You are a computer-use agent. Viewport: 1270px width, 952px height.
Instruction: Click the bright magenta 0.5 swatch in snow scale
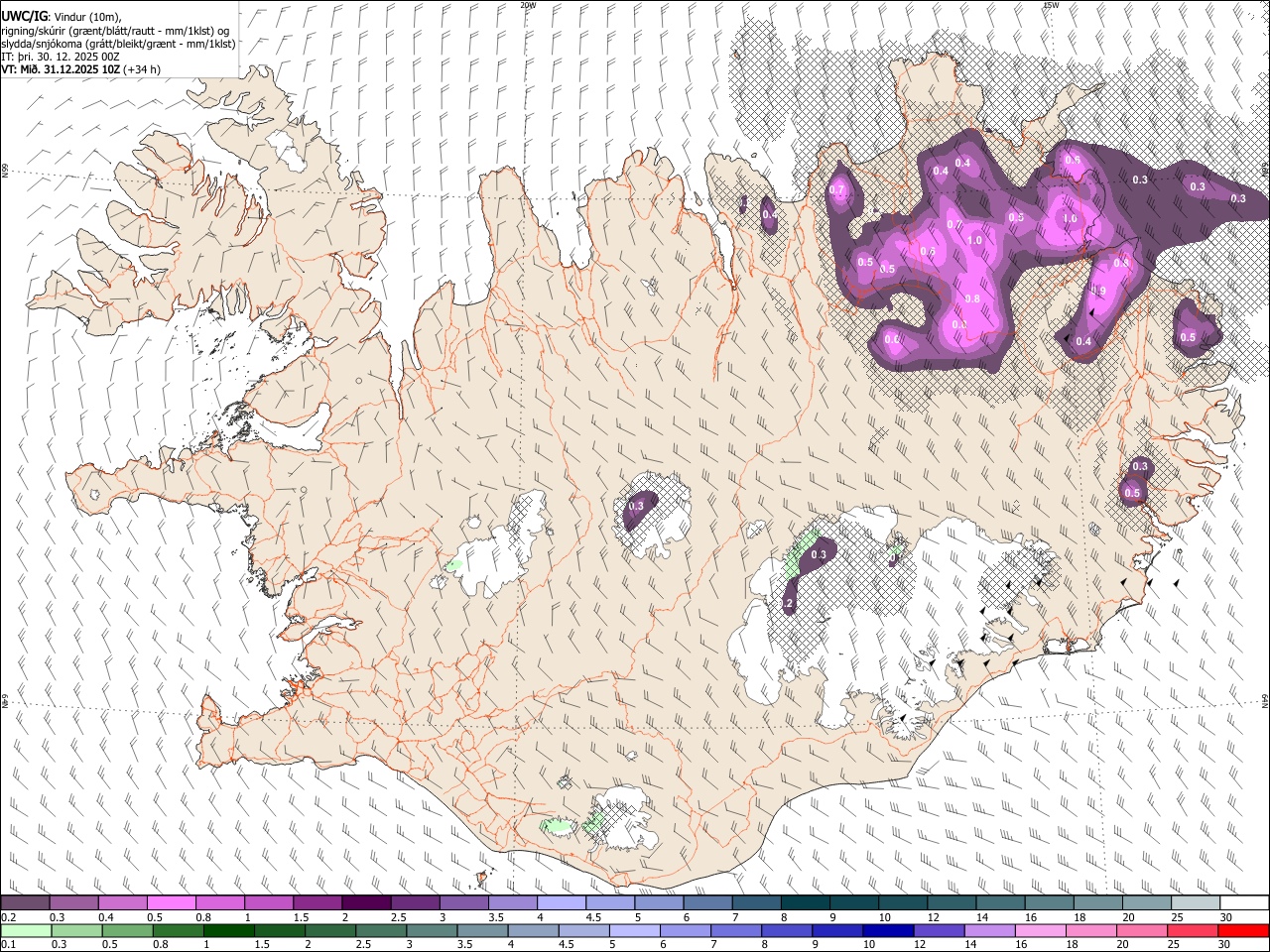171,902
